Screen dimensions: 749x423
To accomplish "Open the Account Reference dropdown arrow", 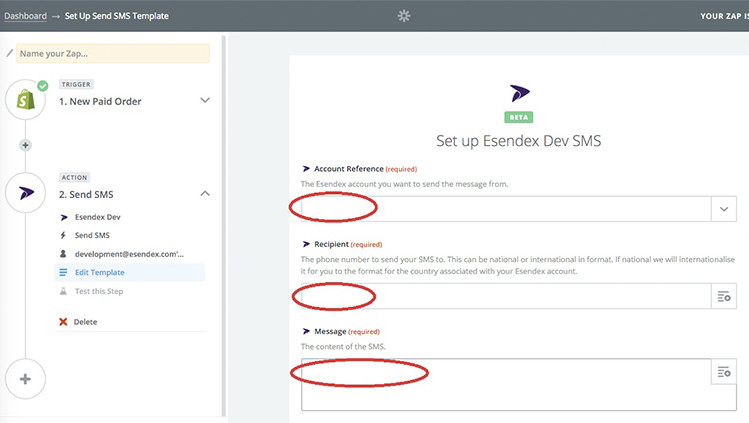I will (x=724, y=209).
